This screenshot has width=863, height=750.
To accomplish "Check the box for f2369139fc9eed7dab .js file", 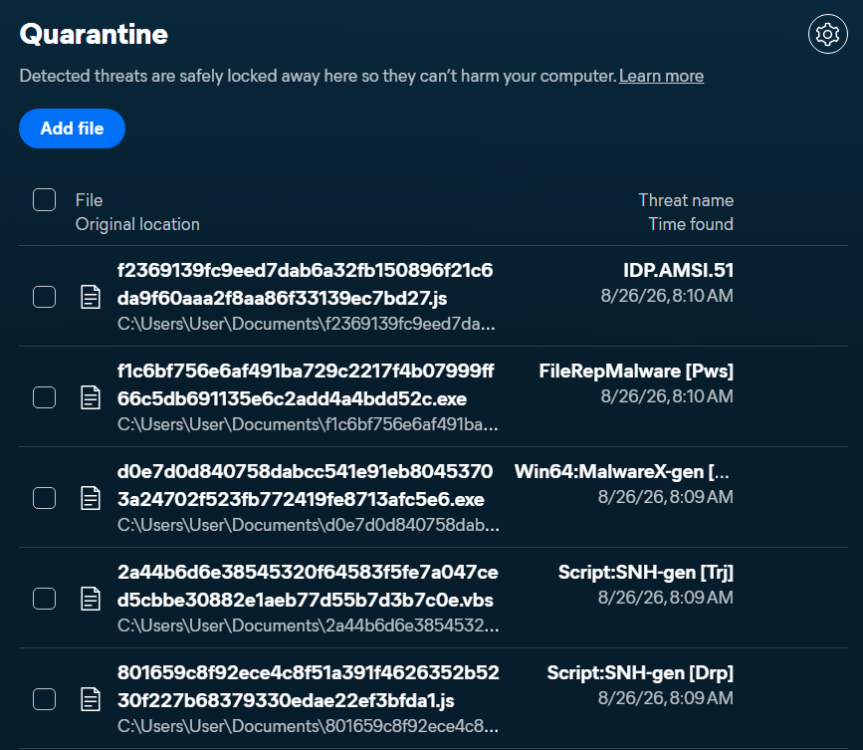I will coord(44,297).
